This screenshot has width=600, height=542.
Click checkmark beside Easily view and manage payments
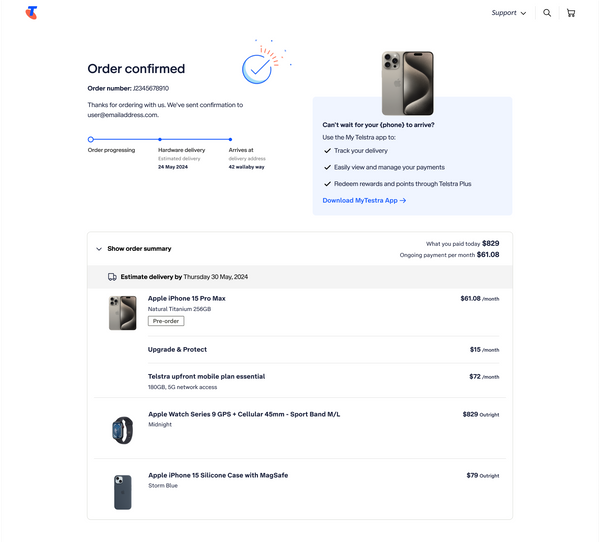pyautogui.click(x=327, y=167)
